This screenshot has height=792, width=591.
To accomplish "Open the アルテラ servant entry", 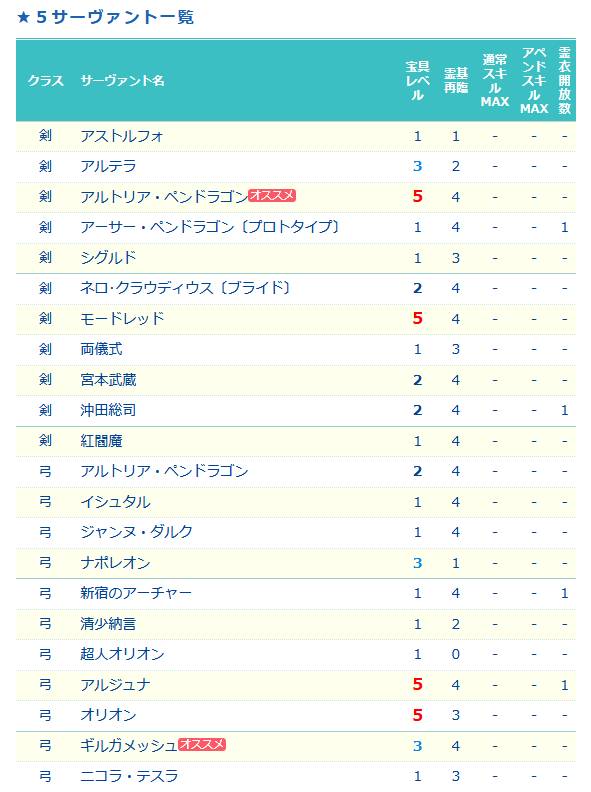I will point(108,166).
